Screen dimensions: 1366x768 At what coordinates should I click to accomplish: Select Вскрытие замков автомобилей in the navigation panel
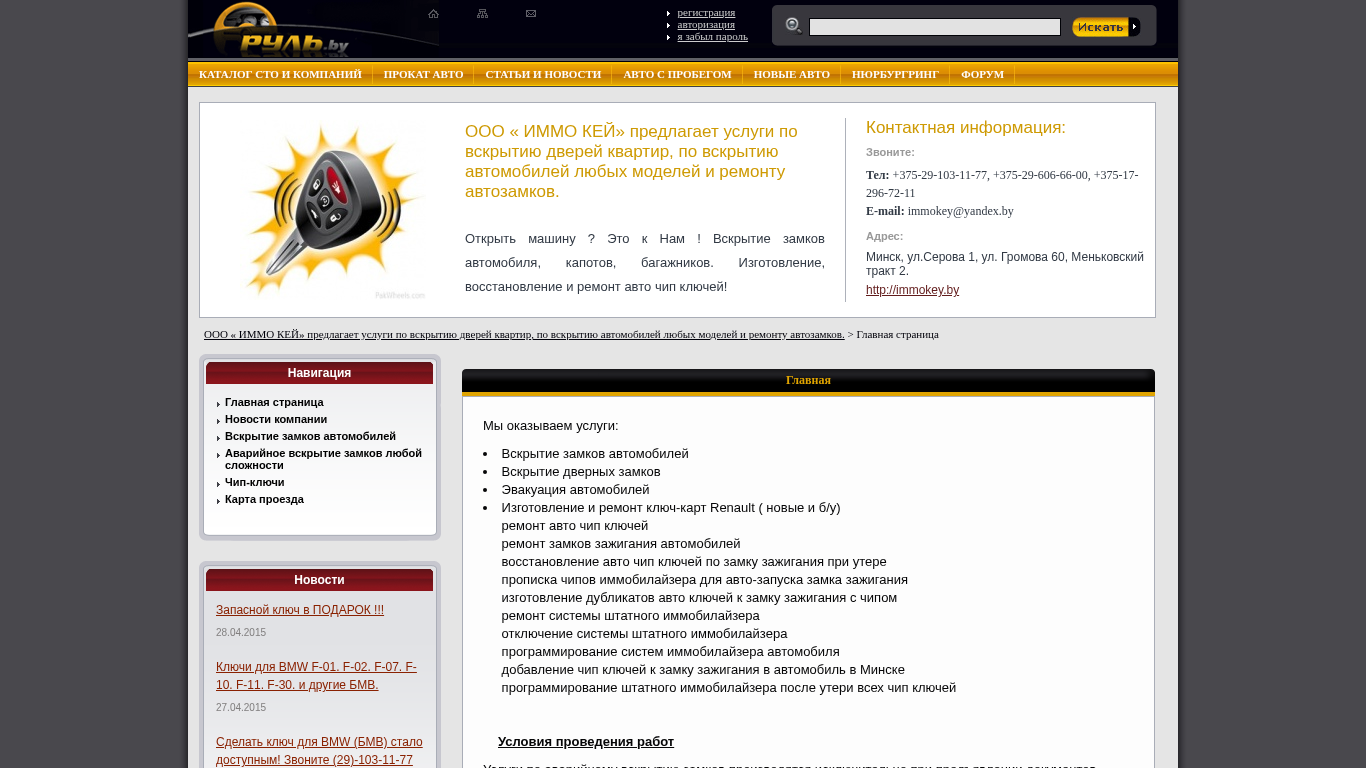[310, 436]
